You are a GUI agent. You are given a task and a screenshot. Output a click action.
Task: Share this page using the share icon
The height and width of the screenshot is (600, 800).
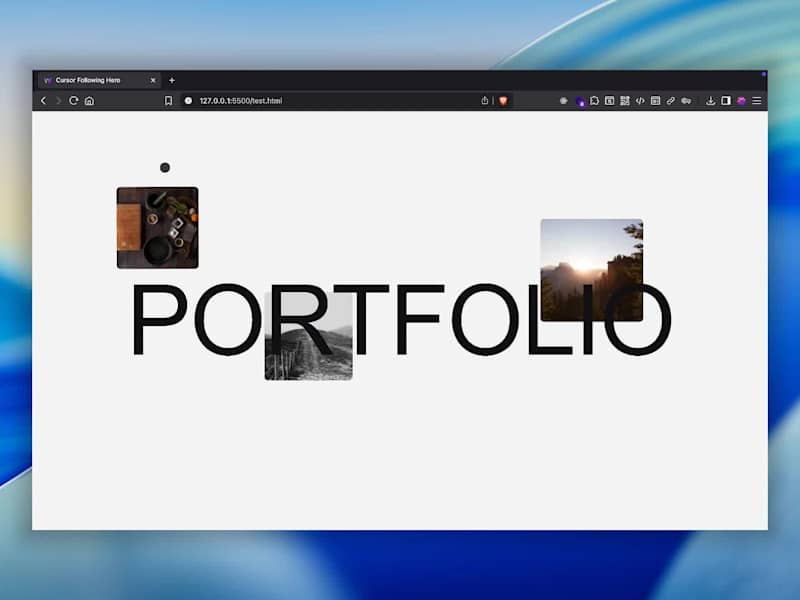tap(485, 101)
